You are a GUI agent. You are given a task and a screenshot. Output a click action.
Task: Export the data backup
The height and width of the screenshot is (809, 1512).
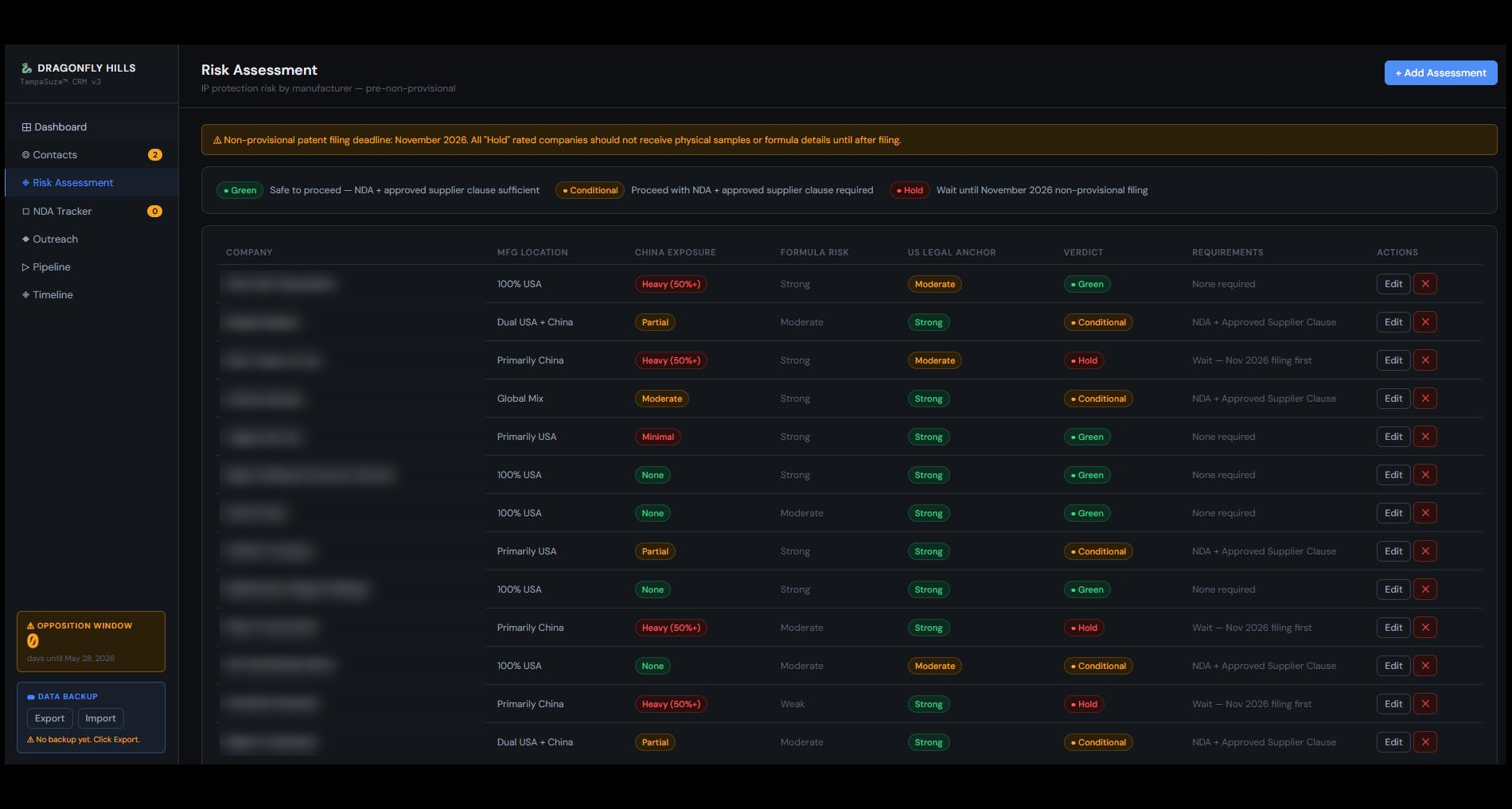click(49, 718)
